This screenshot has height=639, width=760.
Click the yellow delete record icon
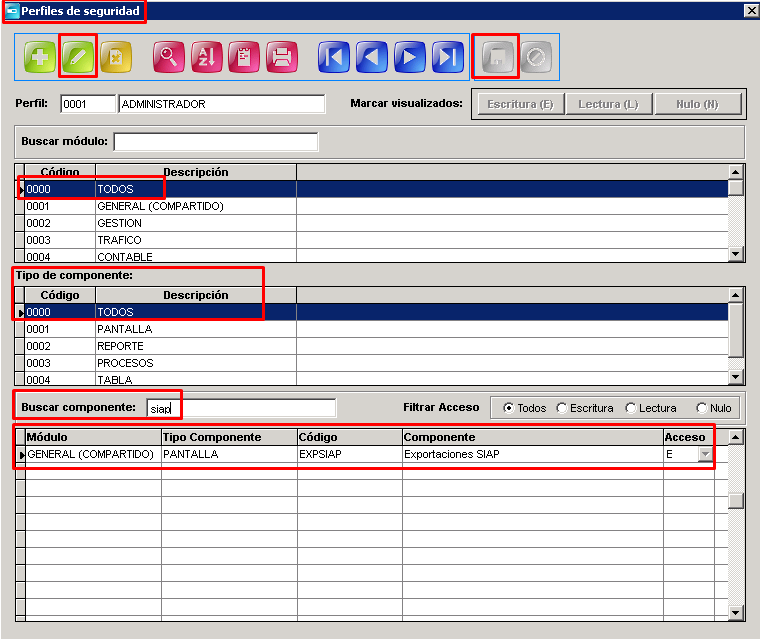(116, 57)
